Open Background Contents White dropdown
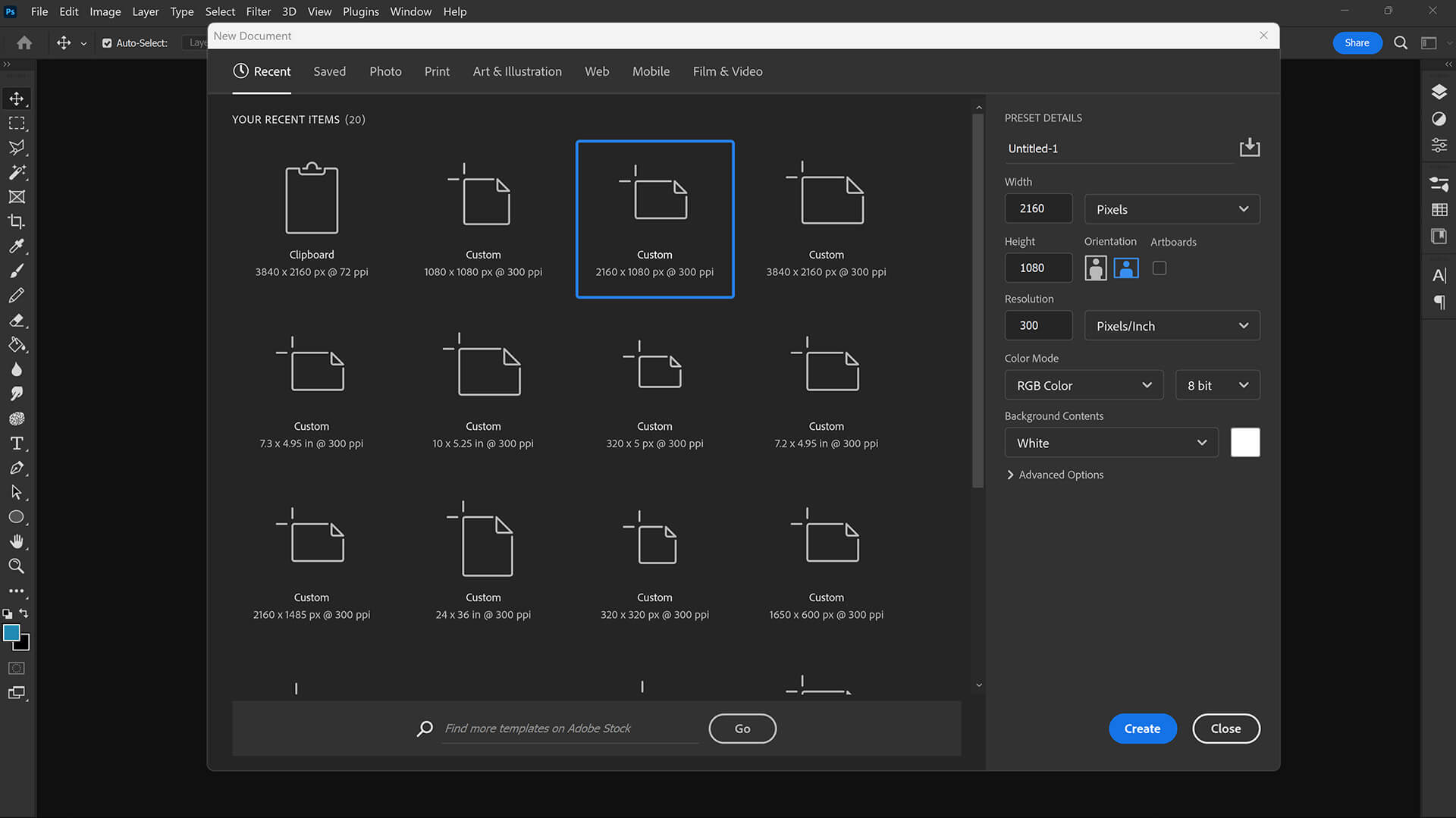Image resolution: width=1456 pixels, height=818 pixels. (1111, 443)
